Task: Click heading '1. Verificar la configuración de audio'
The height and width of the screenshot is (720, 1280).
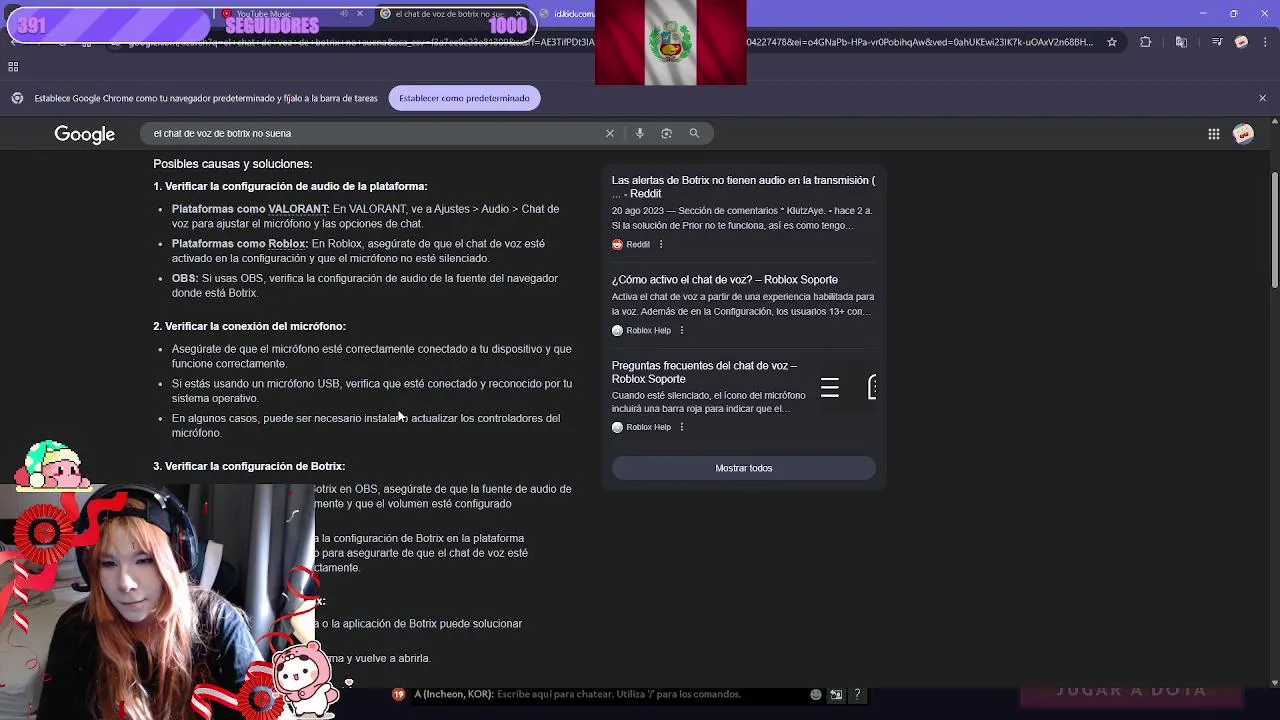Action: (x=290, y=186)
